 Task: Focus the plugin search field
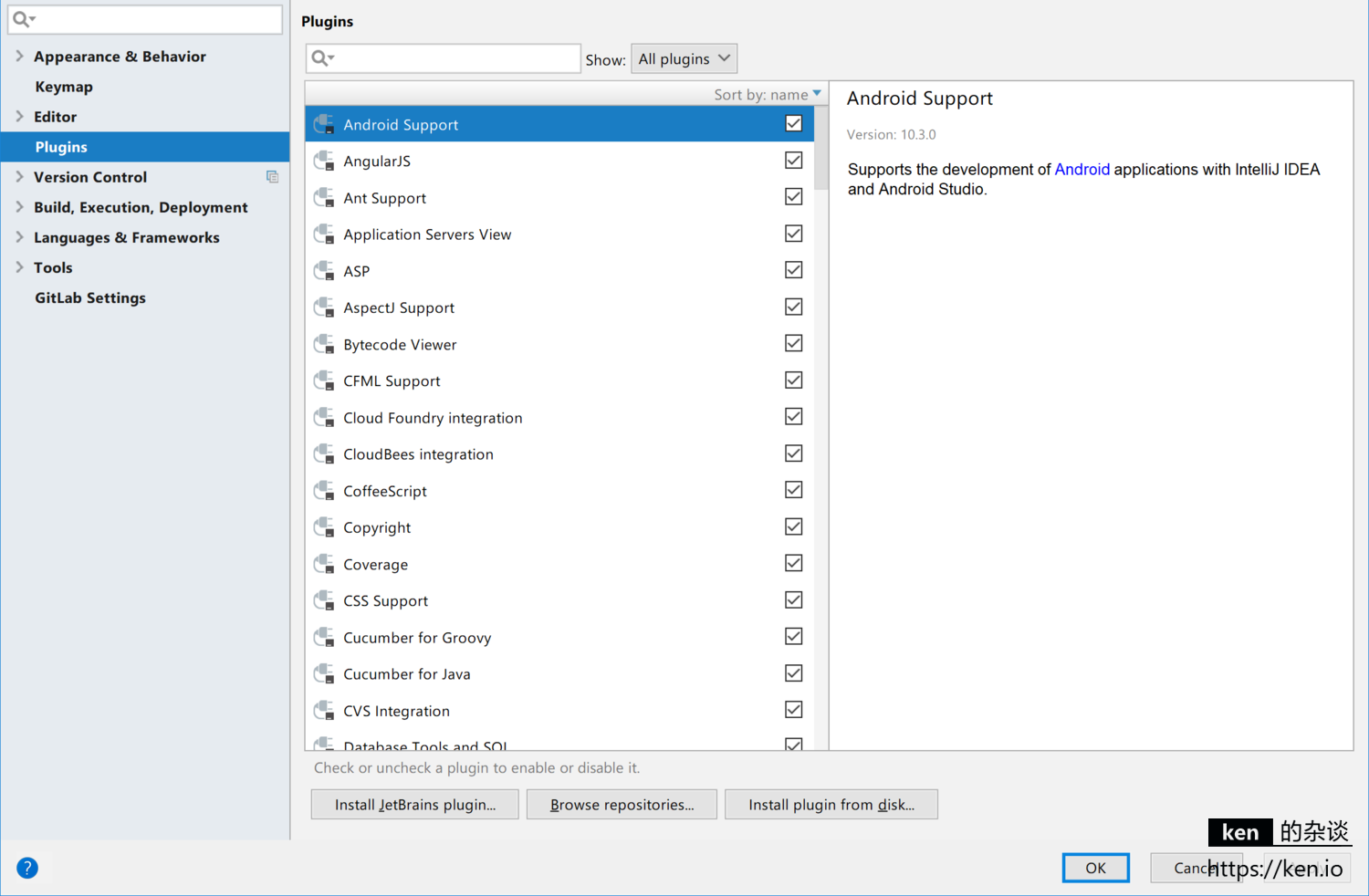[x=444, y=58]
